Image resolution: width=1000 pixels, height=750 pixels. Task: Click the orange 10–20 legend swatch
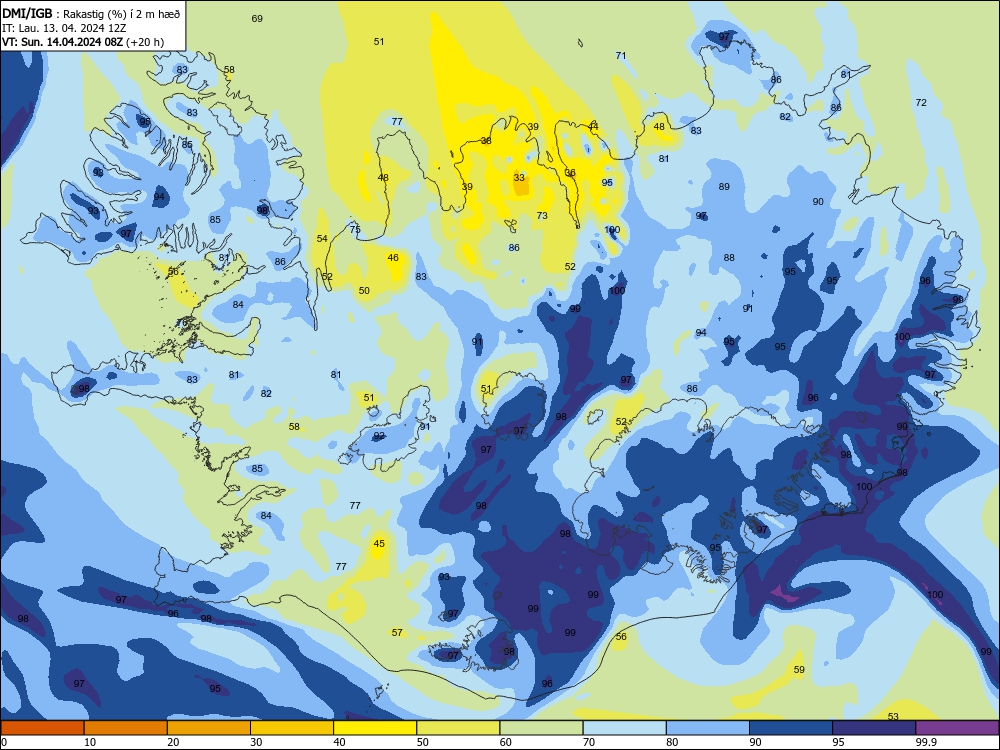(x=126, y=728)
